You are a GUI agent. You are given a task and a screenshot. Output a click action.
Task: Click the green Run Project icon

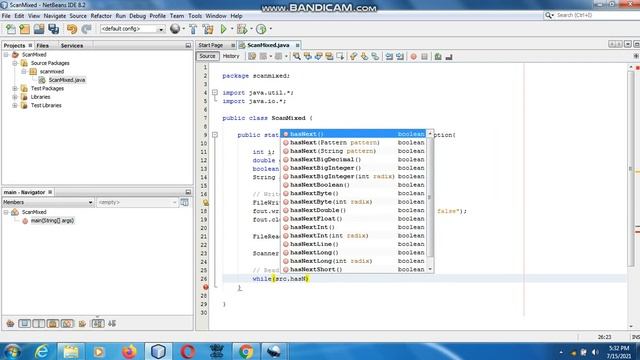[223, 29]
